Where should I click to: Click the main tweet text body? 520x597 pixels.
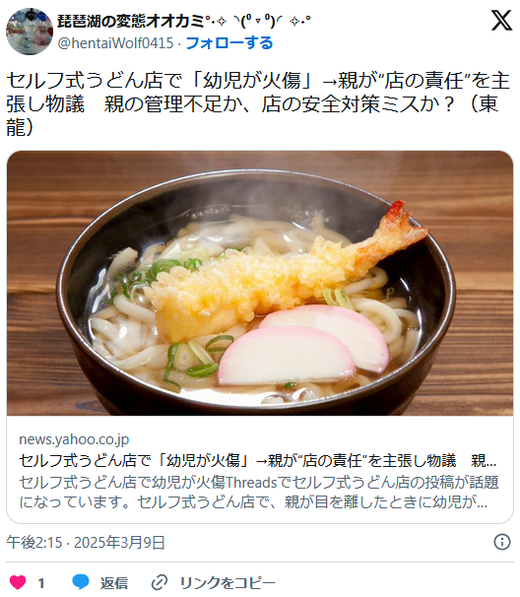(x=258, y=104)
